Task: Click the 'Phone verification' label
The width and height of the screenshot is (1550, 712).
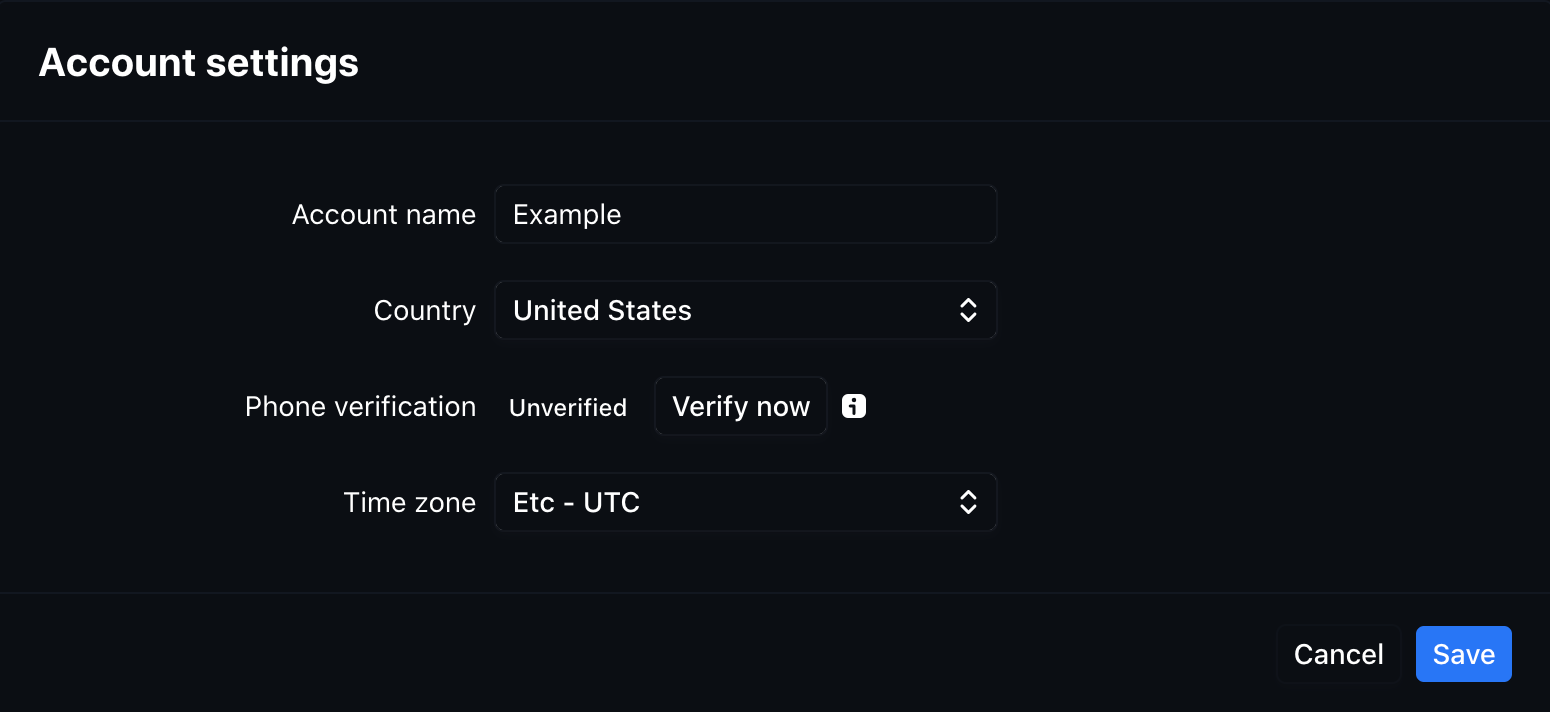Action: click(360, 406)
